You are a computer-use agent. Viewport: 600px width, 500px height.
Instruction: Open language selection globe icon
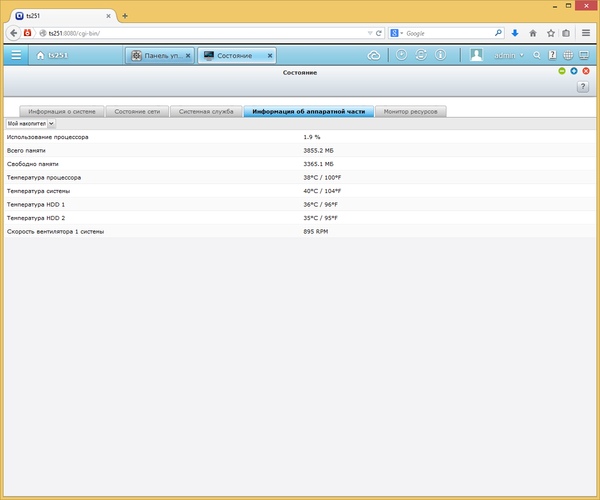tap(568, 55)
